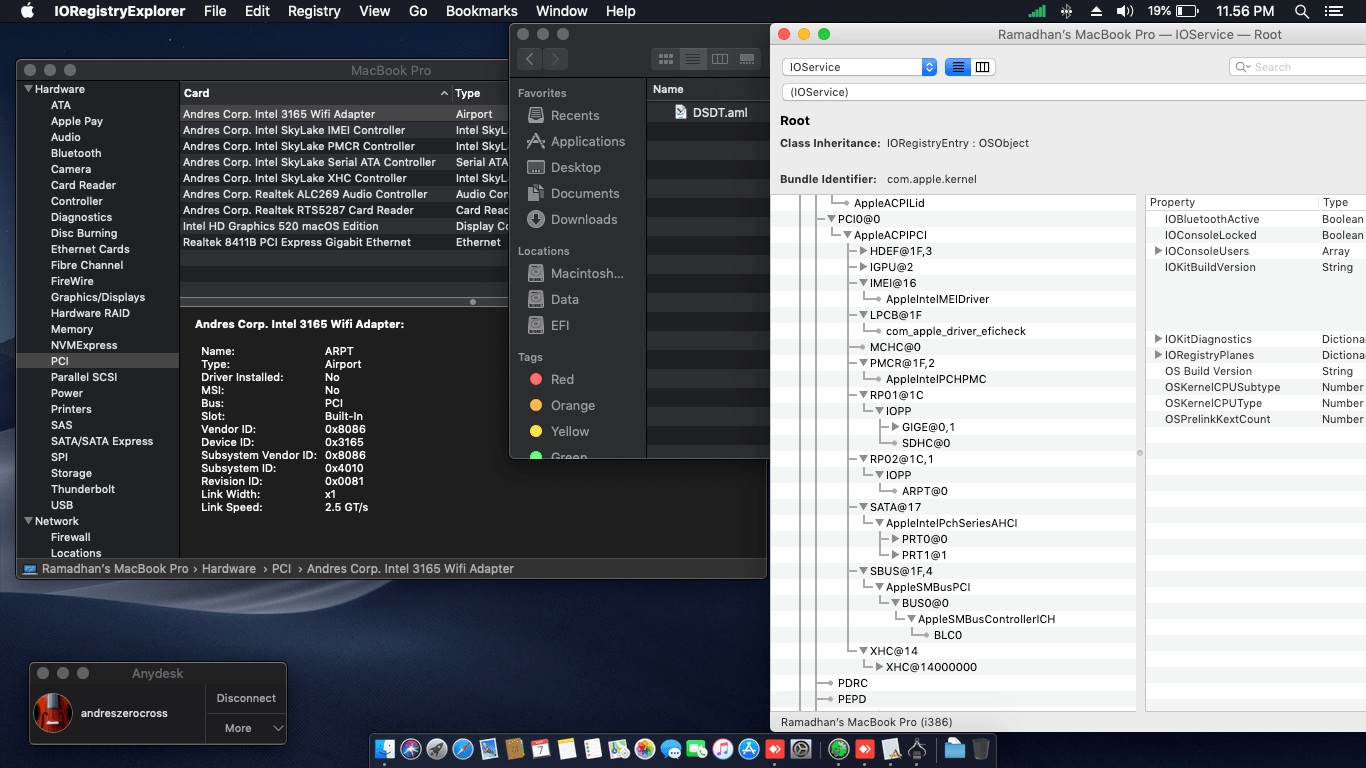Open Photos app in the Dock
The height and width of the screenshot is (768, 1366).
(x=645, y=748)
